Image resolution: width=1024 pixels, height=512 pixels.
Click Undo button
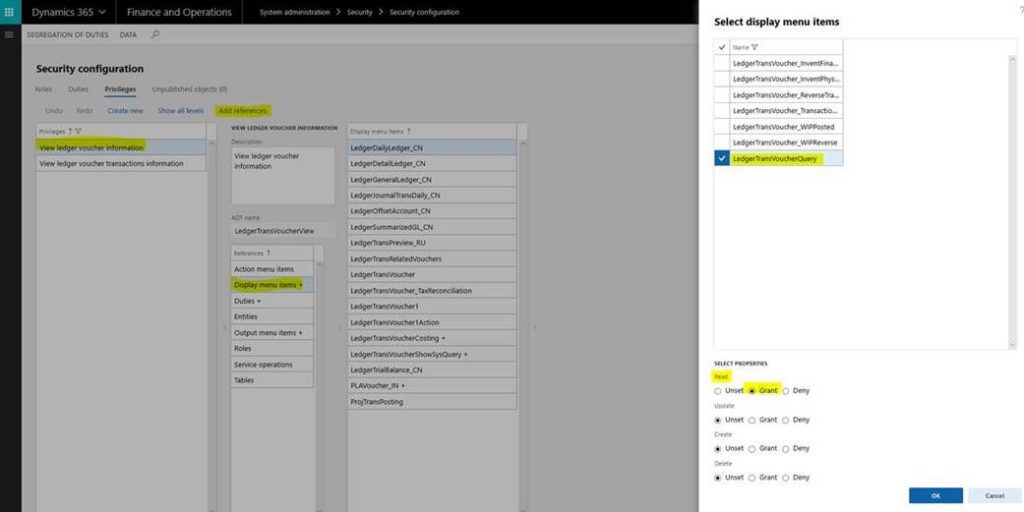click(54, 110)
